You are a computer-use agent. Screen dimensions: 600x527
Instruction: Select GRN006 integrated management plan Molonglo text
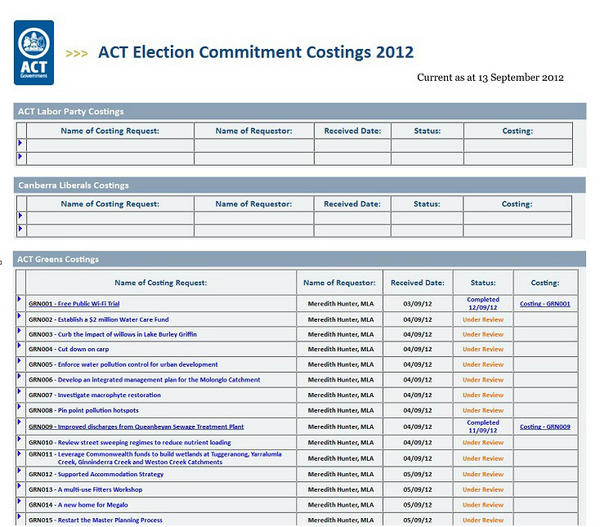[x=144, y=380]
